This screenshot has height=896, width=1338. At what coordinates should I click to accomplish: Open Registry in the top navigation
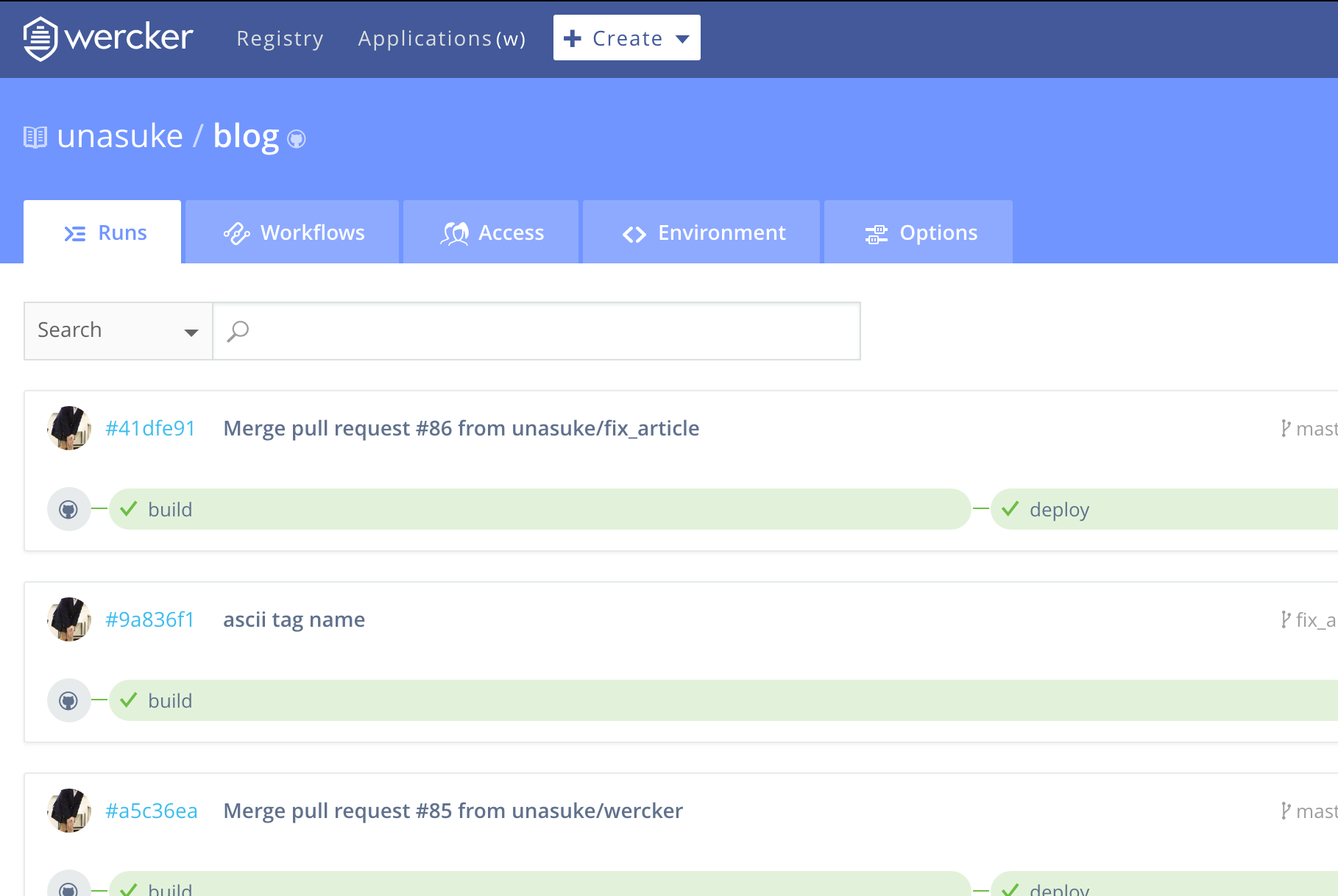click(x=280, y=38)
